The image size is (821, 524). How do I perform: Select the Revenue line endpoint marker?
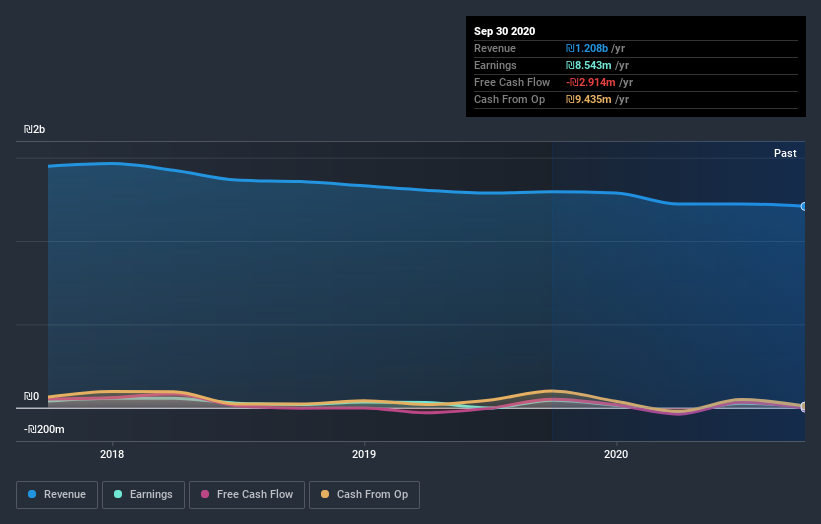coord(804,207)
